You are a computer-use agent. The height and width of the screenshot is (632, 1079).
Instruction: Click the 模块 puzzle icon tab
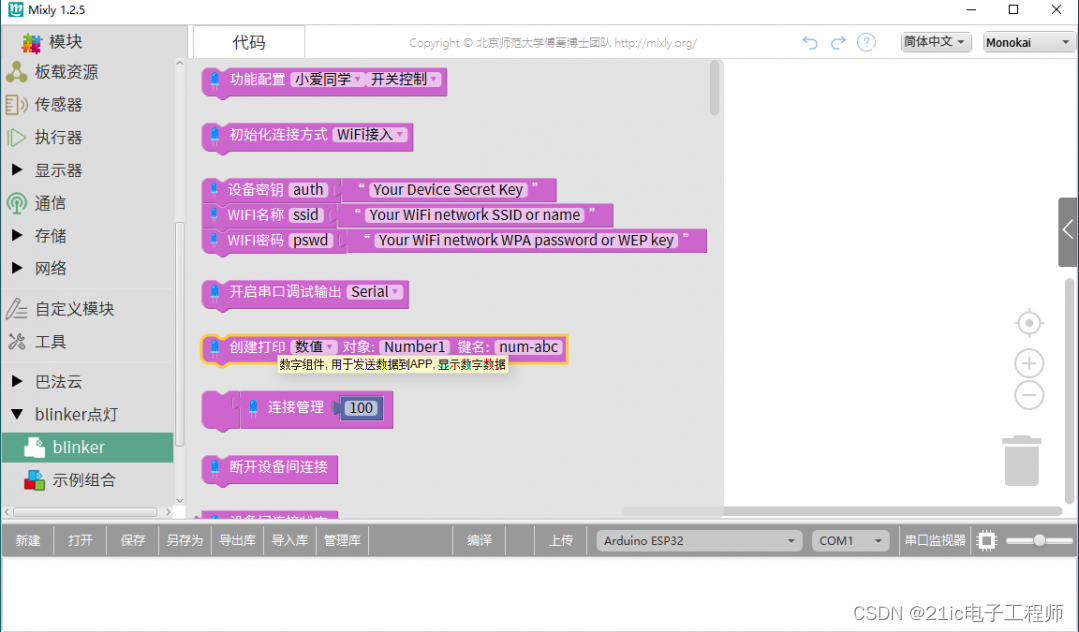click(53, 42)
